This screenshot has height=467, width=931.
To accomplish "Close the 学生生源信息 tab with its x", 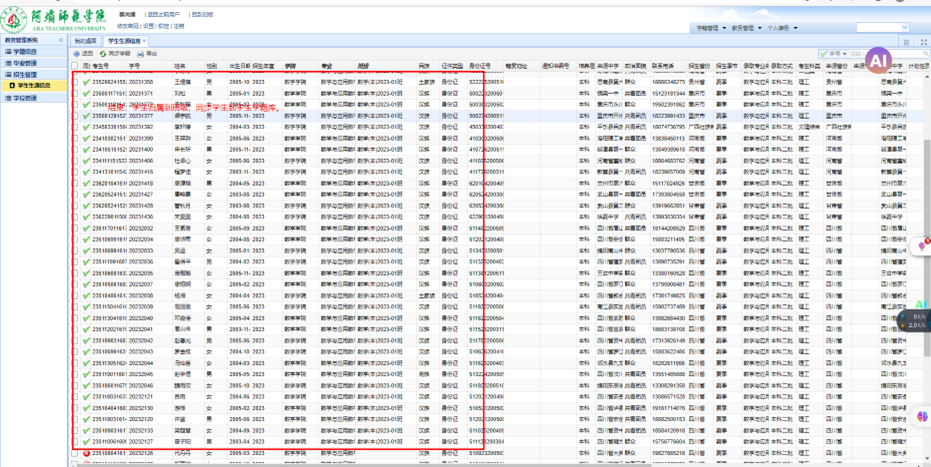I will (x=144, y=41).
